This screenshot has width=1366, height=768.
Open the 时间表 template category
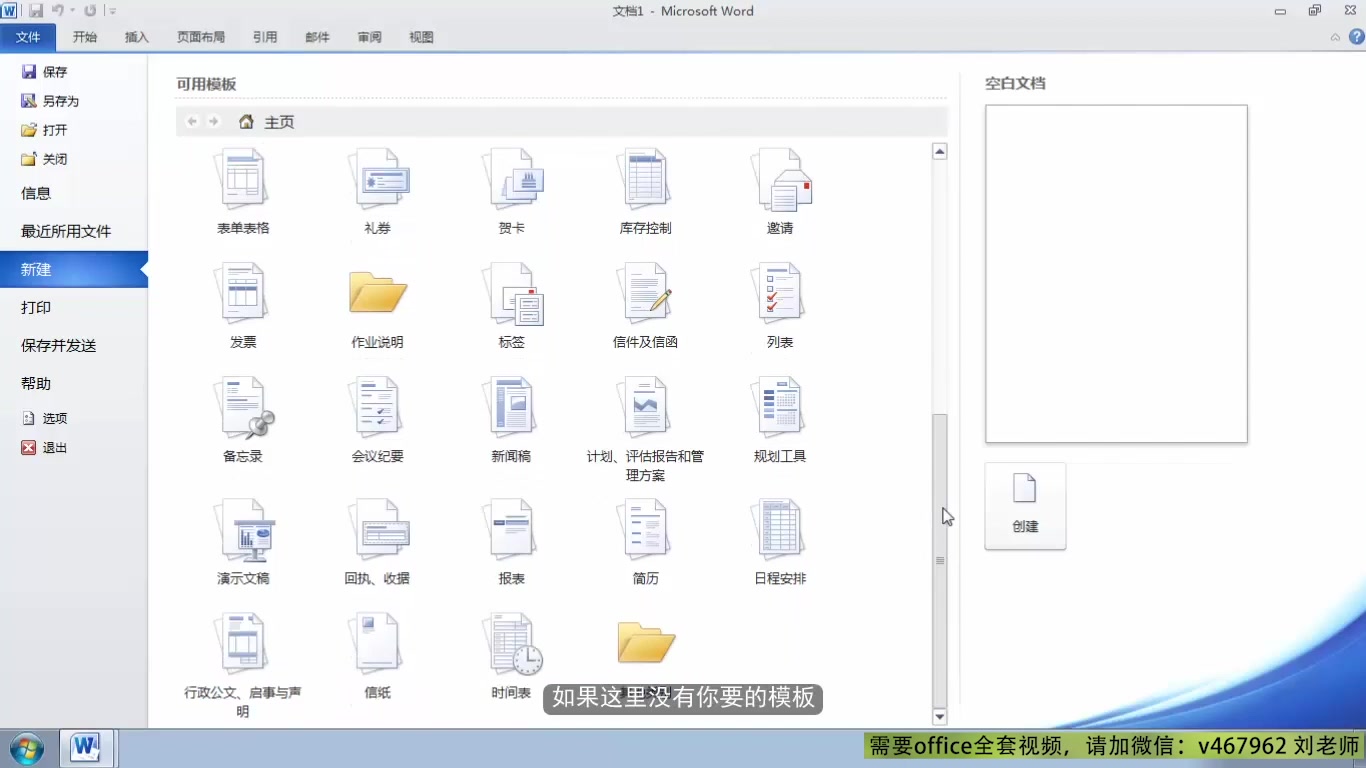tap(511, 656)
